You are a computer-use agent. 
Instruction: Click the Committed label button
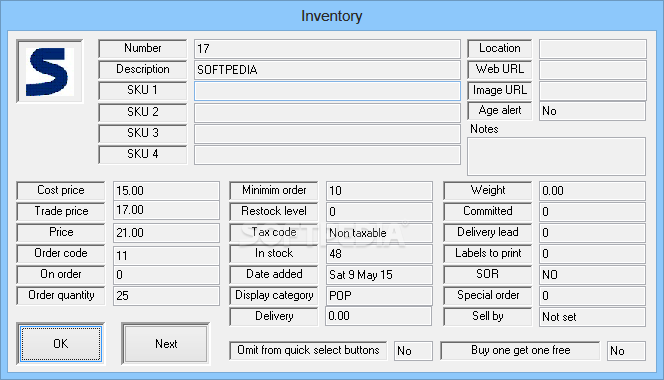pos(488,211)
